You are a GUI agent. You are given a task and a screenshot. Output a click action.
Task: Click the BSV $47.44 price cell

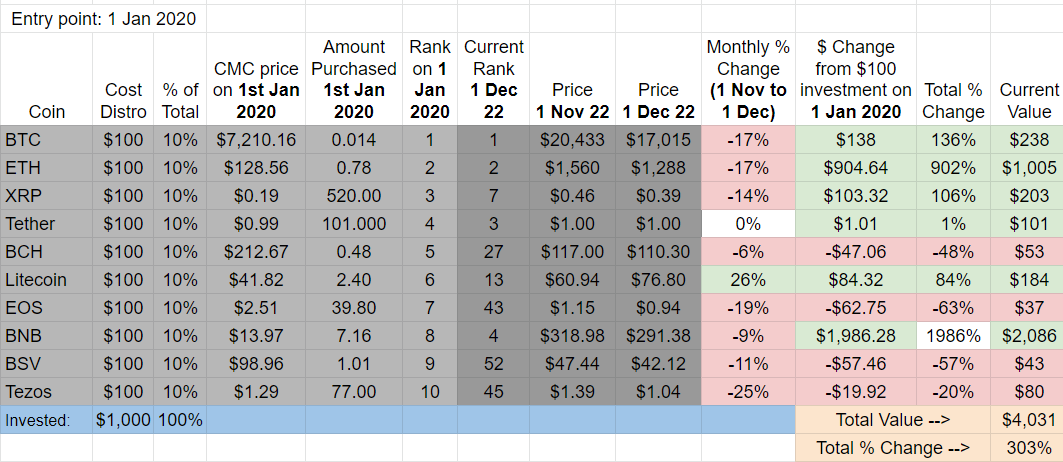tap(572, 364)
